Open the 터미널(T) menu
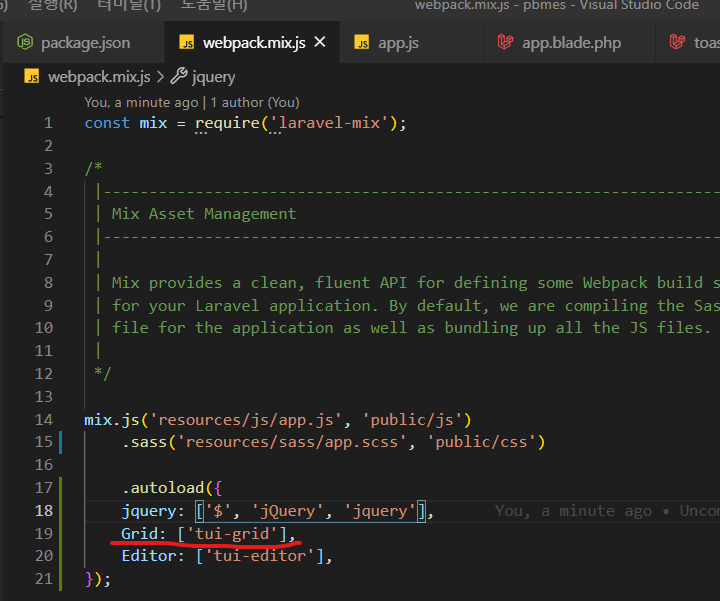 click(x=129, y=6)
